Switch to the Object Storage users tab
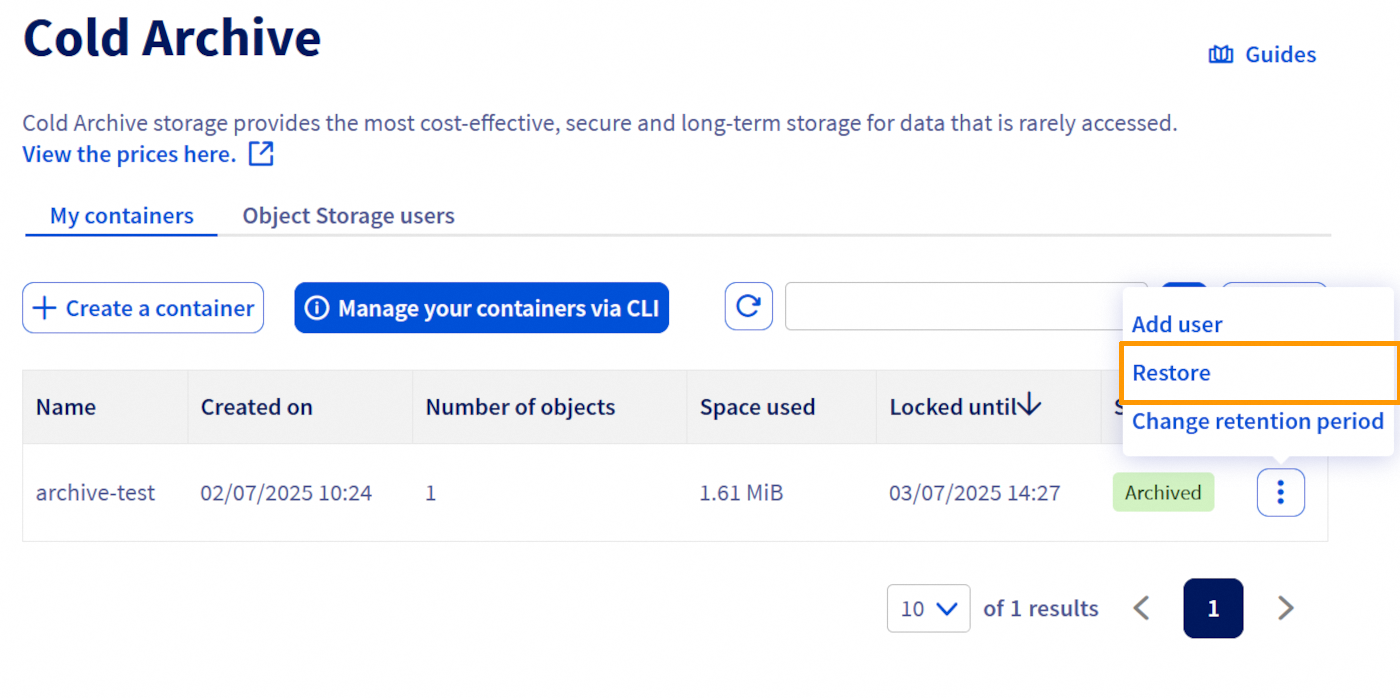 click(x=348, y=215)
